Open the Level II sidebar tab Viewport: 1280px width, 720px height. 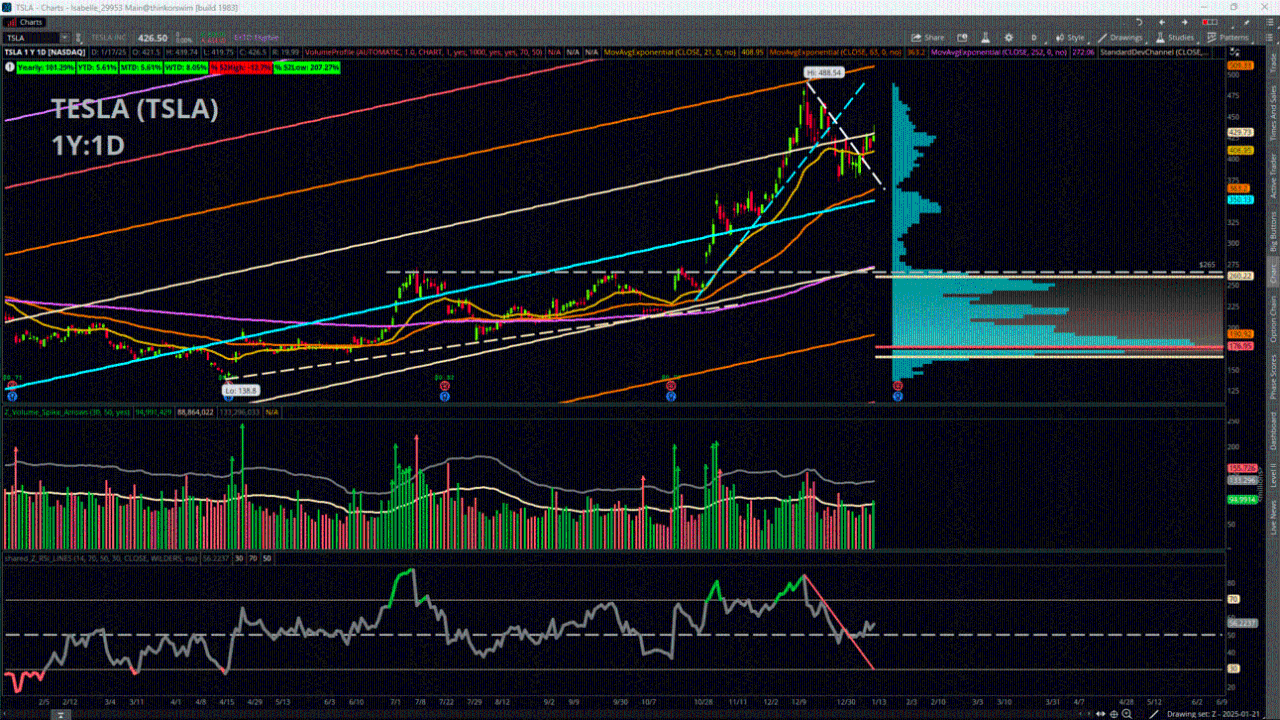(x=1273, y=470)
